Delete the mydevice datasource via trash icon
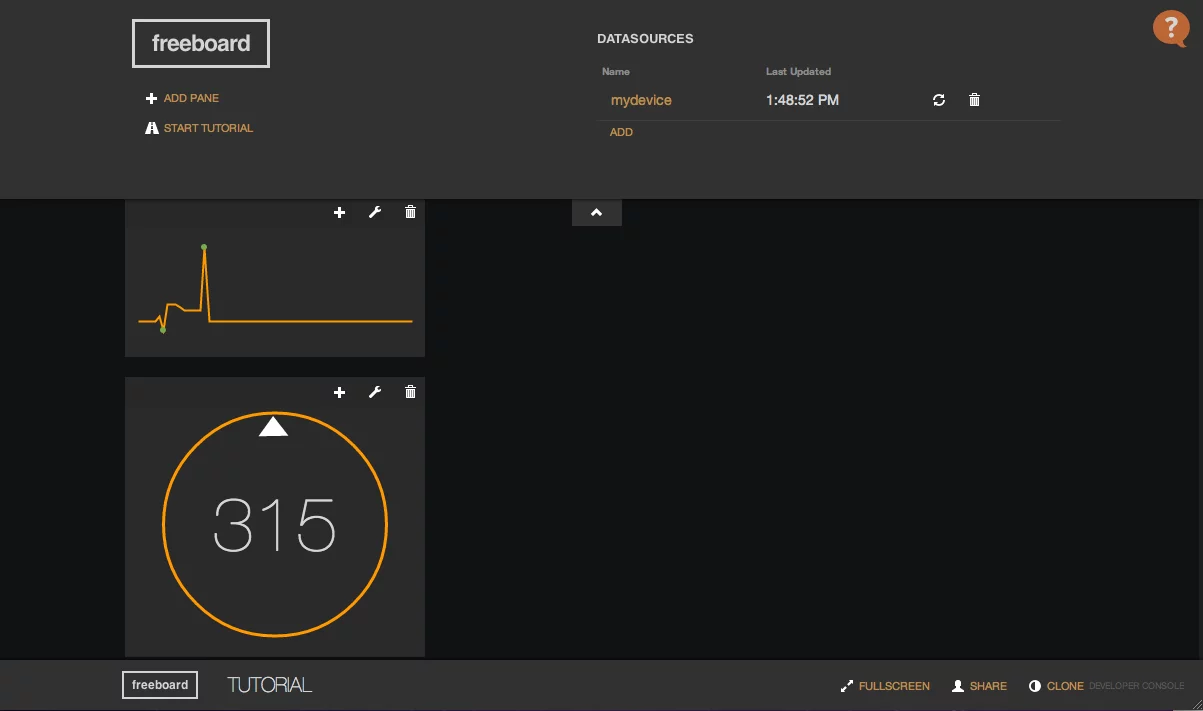1203x711 pixels. click(x=975, y=100)
